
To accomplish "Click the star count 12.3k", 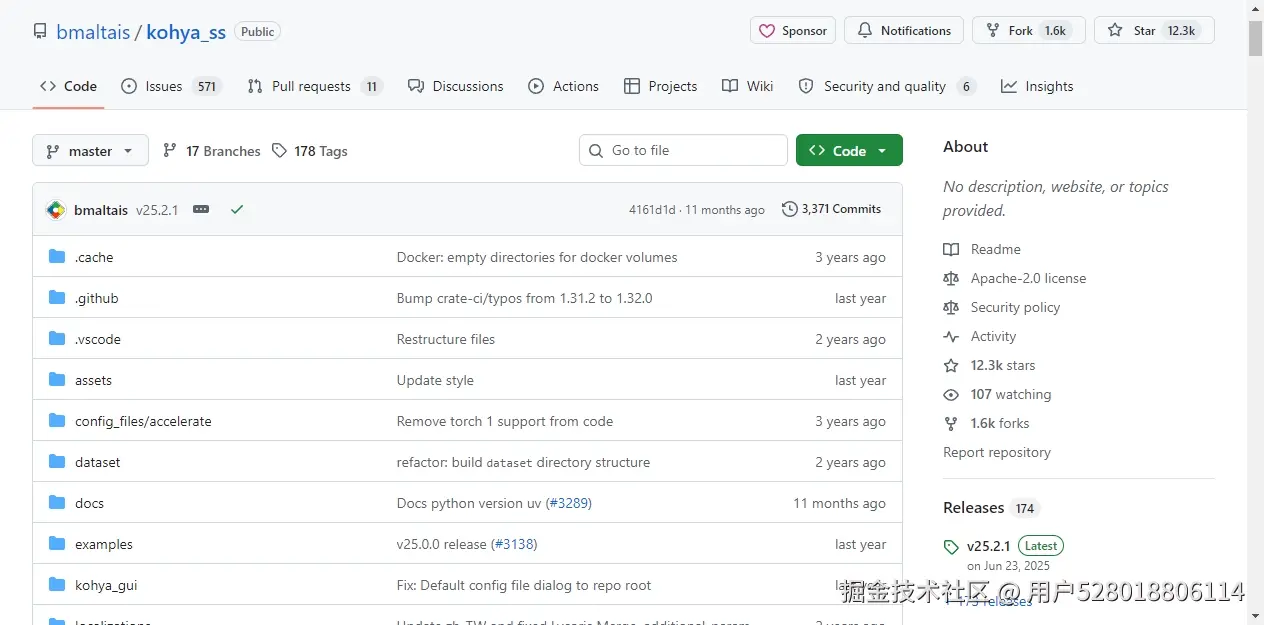I will pyautogui.click(x=1181, y=31).
